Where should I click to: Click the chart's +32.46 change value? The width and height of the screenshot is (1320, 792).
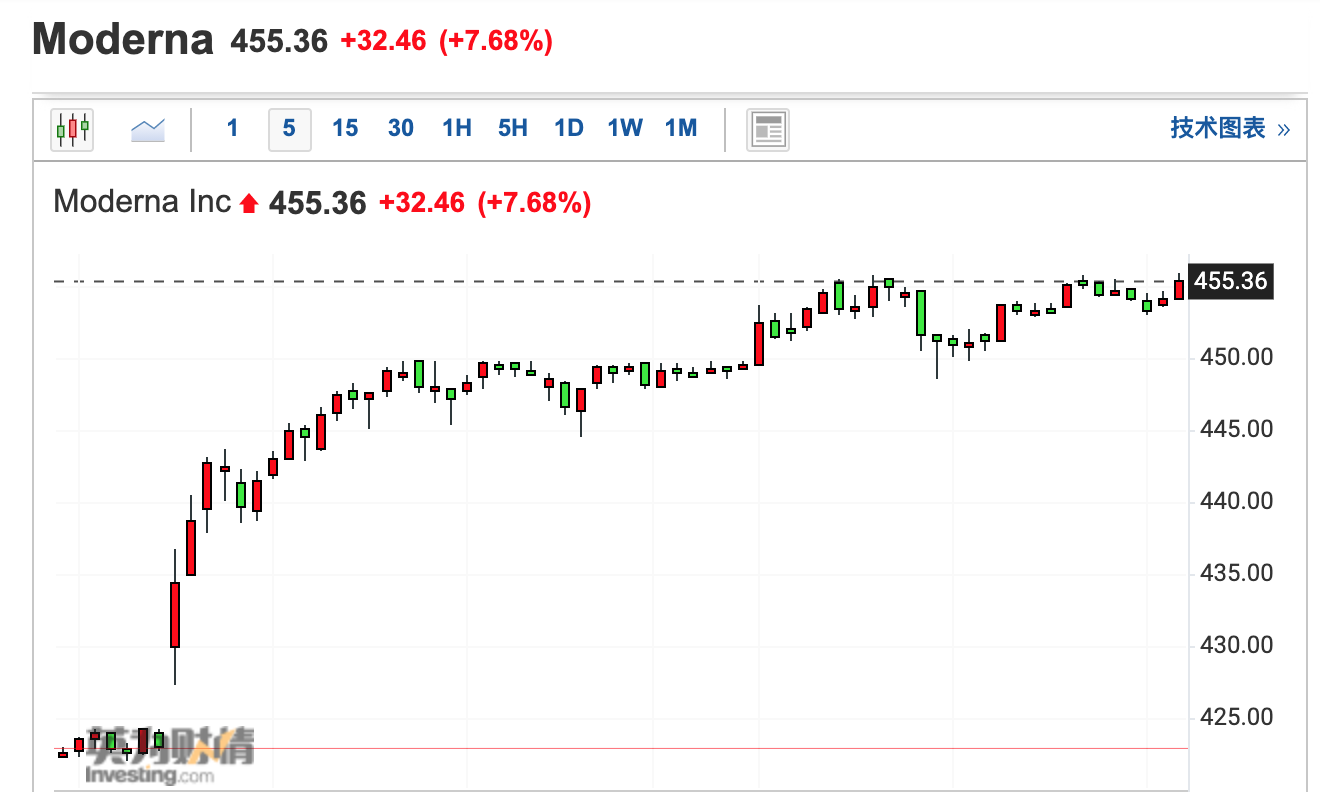coord(422,203)
